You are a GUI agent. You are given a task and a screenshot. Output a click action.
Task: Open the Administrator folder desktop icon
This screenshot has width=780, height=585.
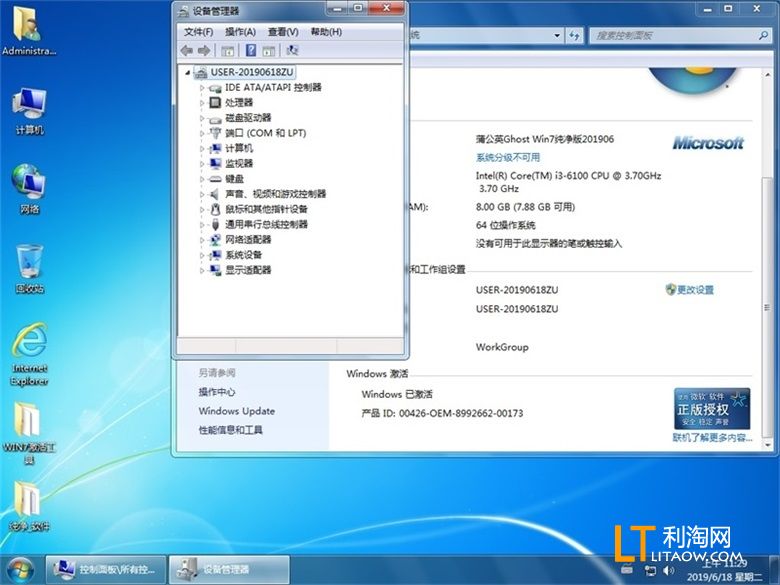tap(29, 29)
